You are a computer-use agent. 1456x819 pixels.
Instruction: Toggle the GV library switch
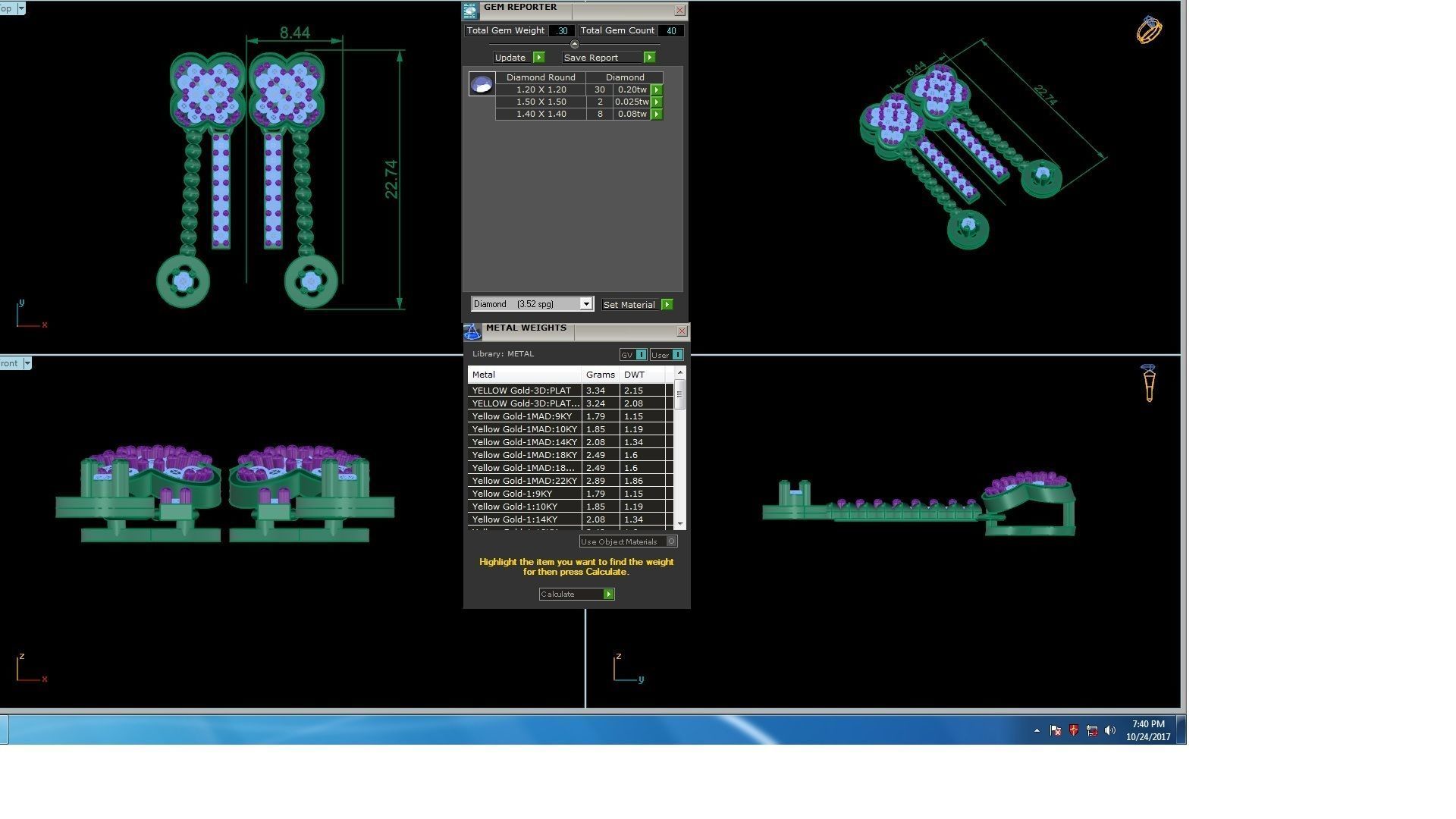(641, 355)
